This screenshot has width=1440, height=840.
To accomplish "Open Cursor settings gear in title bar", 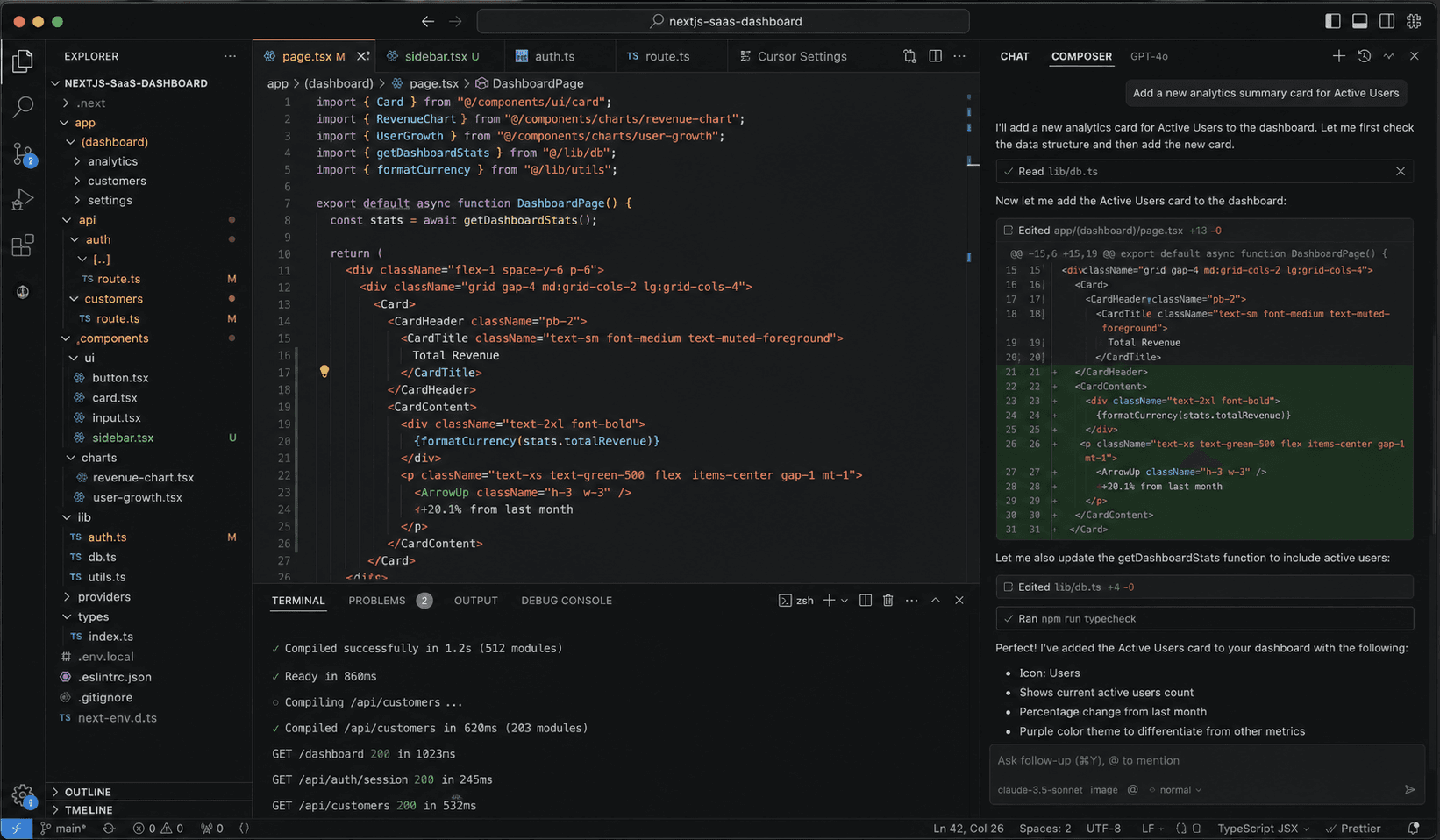I will (1414, 21).
